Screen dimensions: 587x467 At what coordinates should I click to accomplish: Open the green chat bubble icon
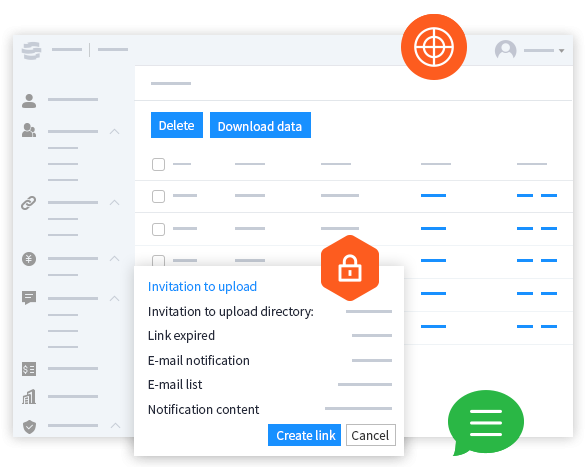pos(486,422)
